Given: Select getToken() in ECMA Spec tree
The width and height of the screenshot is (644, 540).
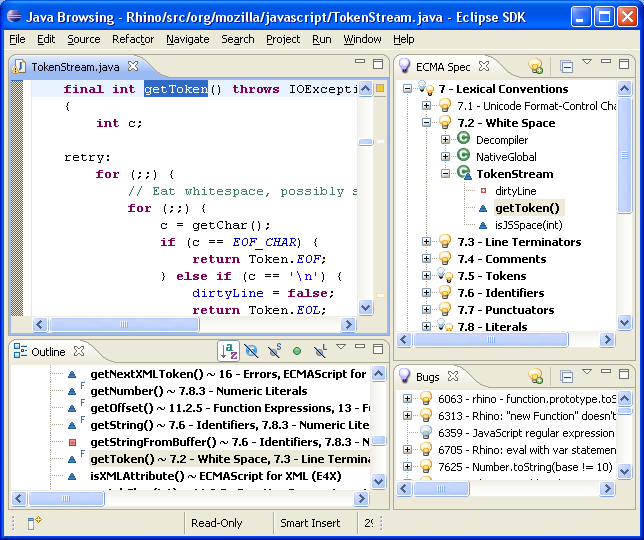Looking at the screenshot, I should point(527,208).
